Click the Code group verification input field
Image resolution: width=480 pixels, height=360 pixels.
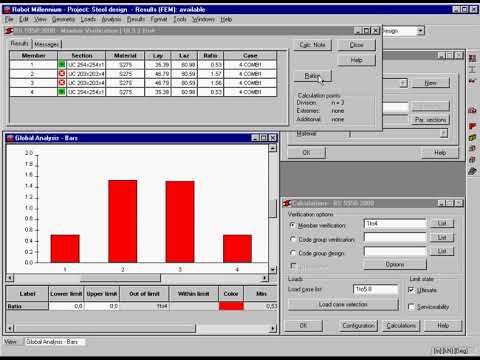point(395,237)
